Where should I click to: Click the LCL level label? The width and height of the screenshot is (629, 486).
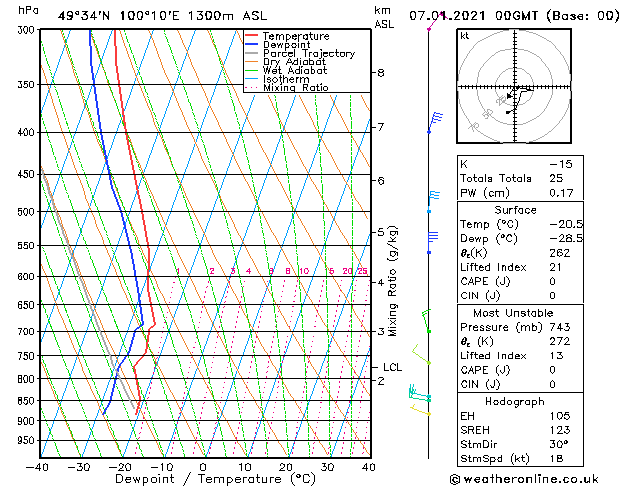pyautogui.click(x=392, y=367)
